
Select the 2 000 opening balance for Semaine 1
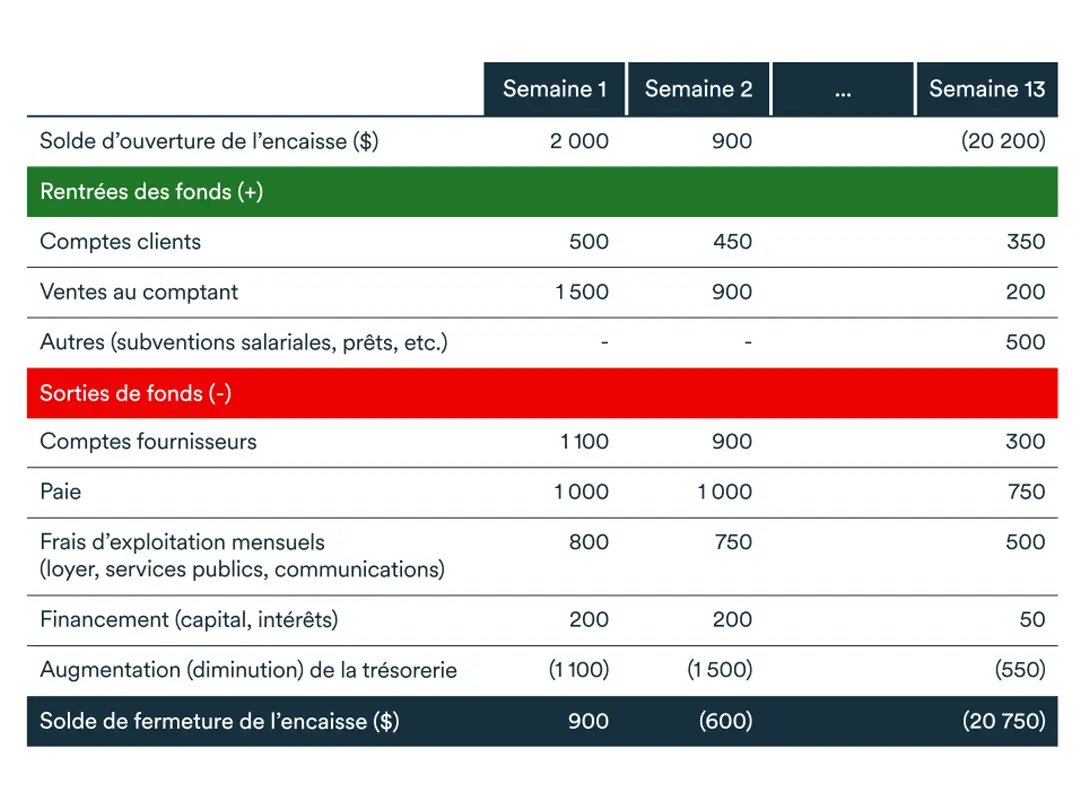pyautogui.click(x=579, y=141)
